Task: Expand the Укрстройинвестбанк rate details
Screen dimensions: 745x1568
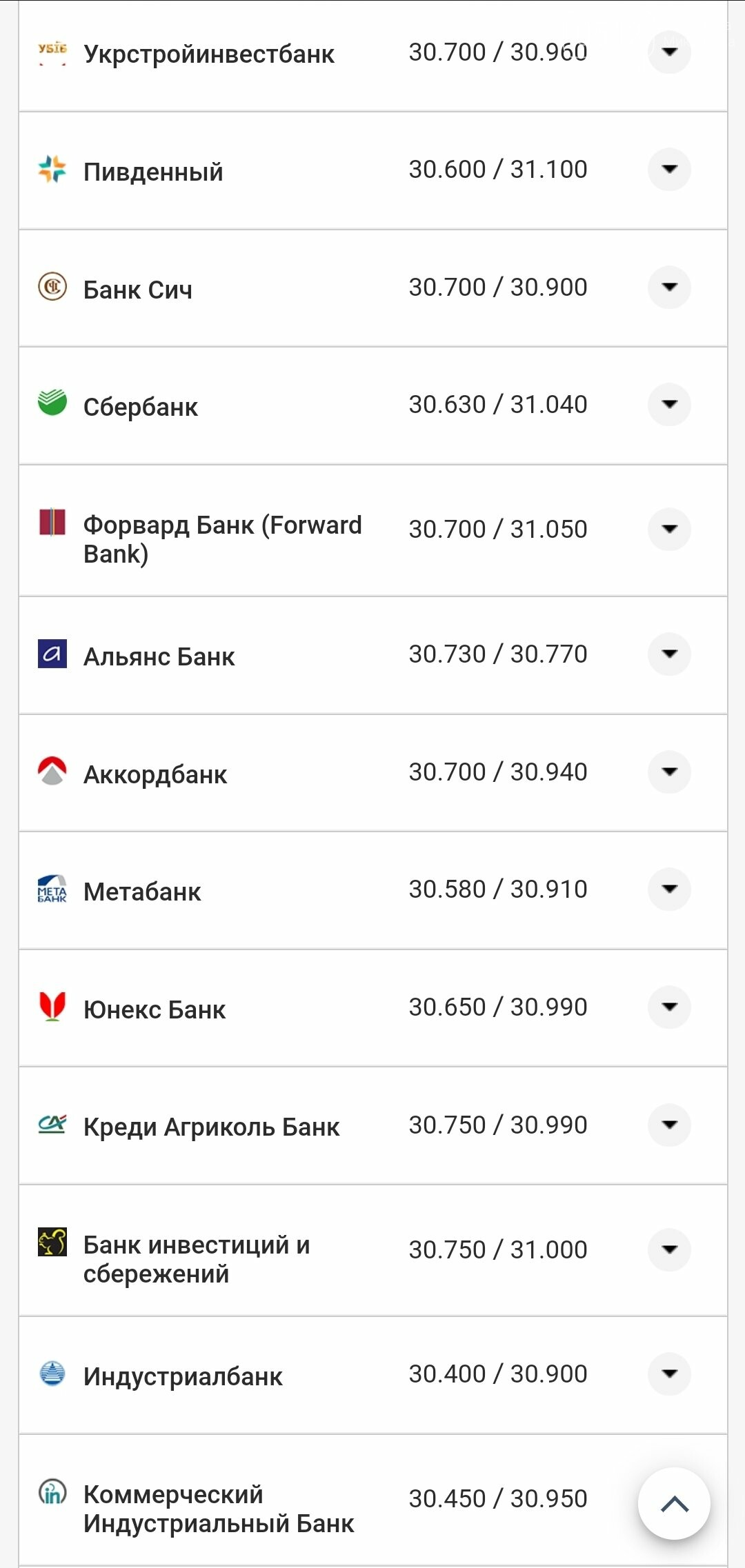Action: (x=669, y=52)
